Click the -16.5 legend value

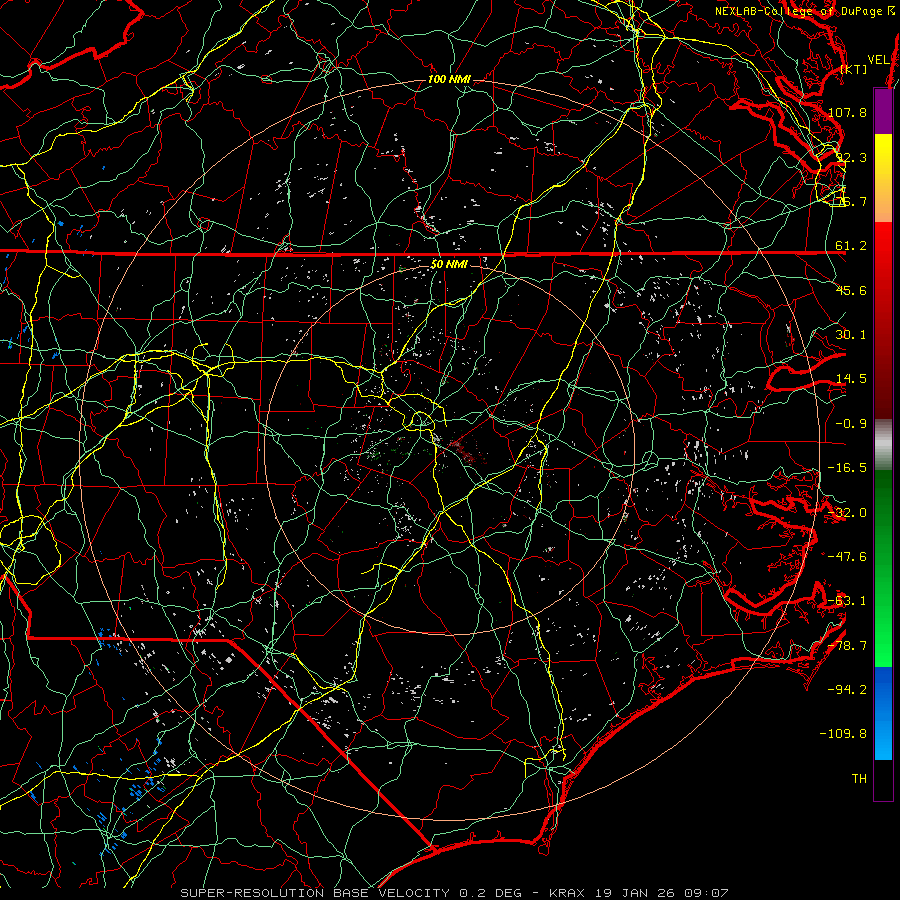tap(847, 468)
